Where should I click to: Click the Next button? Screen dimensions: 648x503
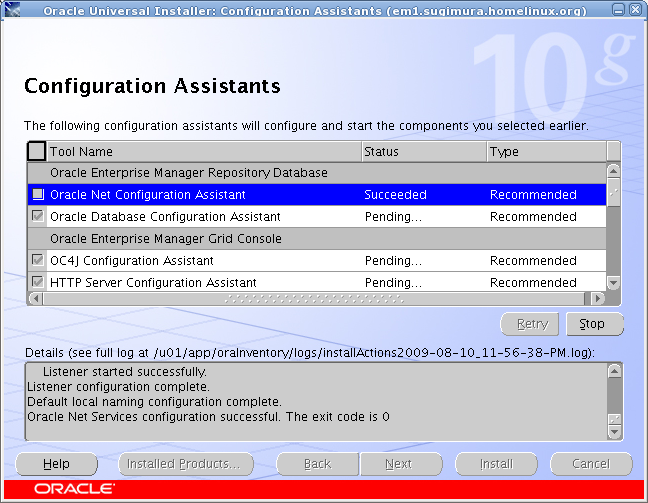point(401,464)
